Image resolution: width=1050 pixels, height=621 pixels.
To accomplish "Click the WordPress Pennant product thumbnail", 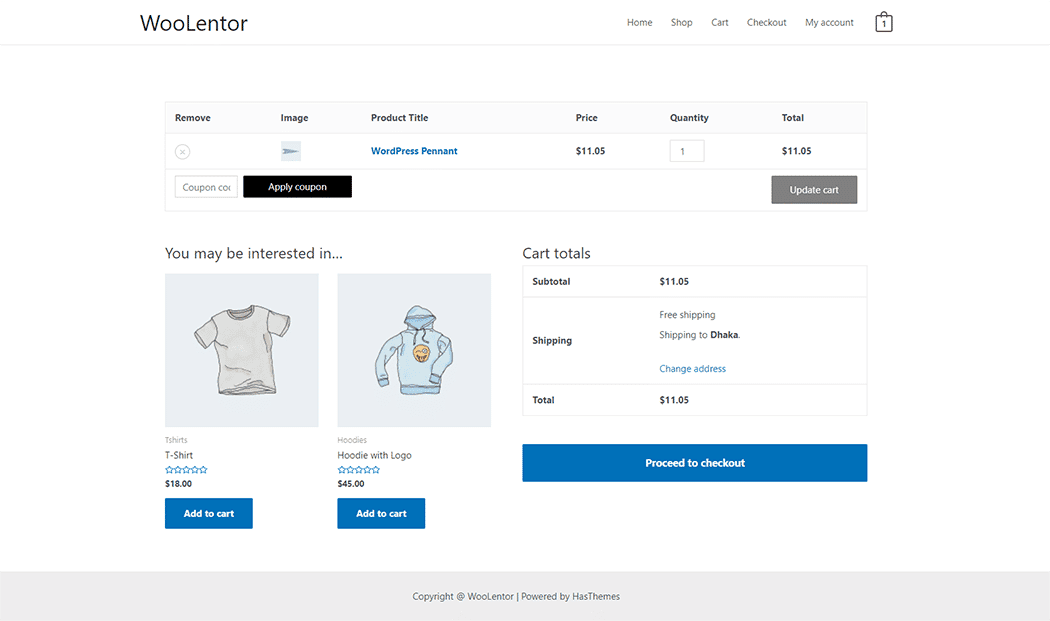I will [290, 150].
